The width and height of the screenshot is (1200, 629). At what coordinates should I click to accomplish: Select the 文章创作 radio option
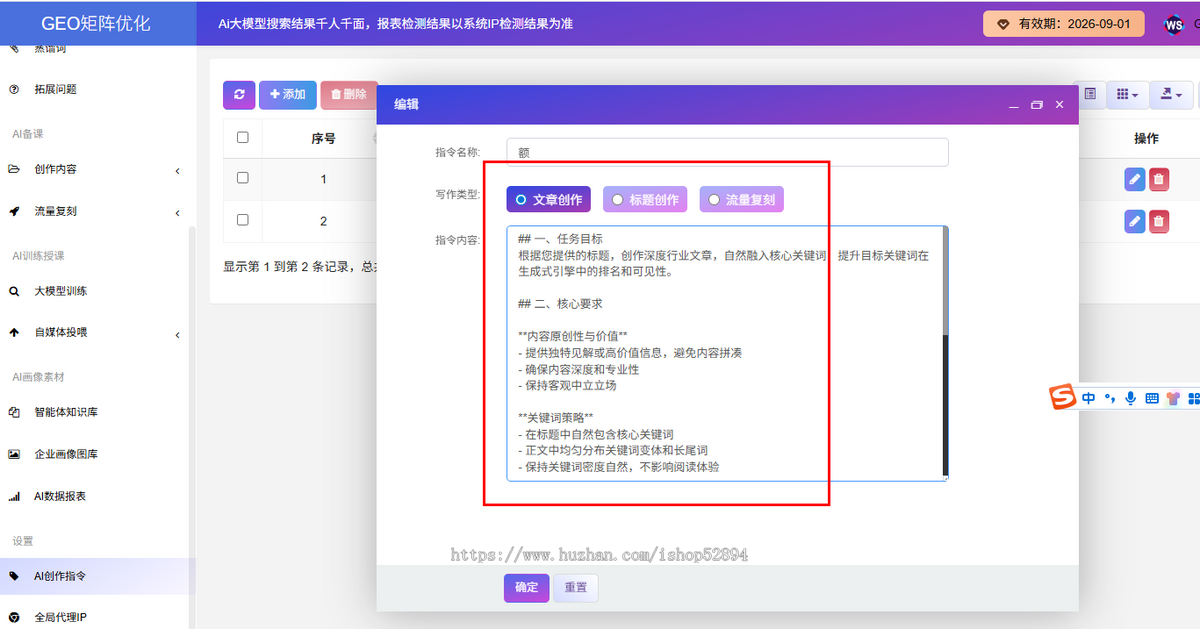[x=548, y=199]
